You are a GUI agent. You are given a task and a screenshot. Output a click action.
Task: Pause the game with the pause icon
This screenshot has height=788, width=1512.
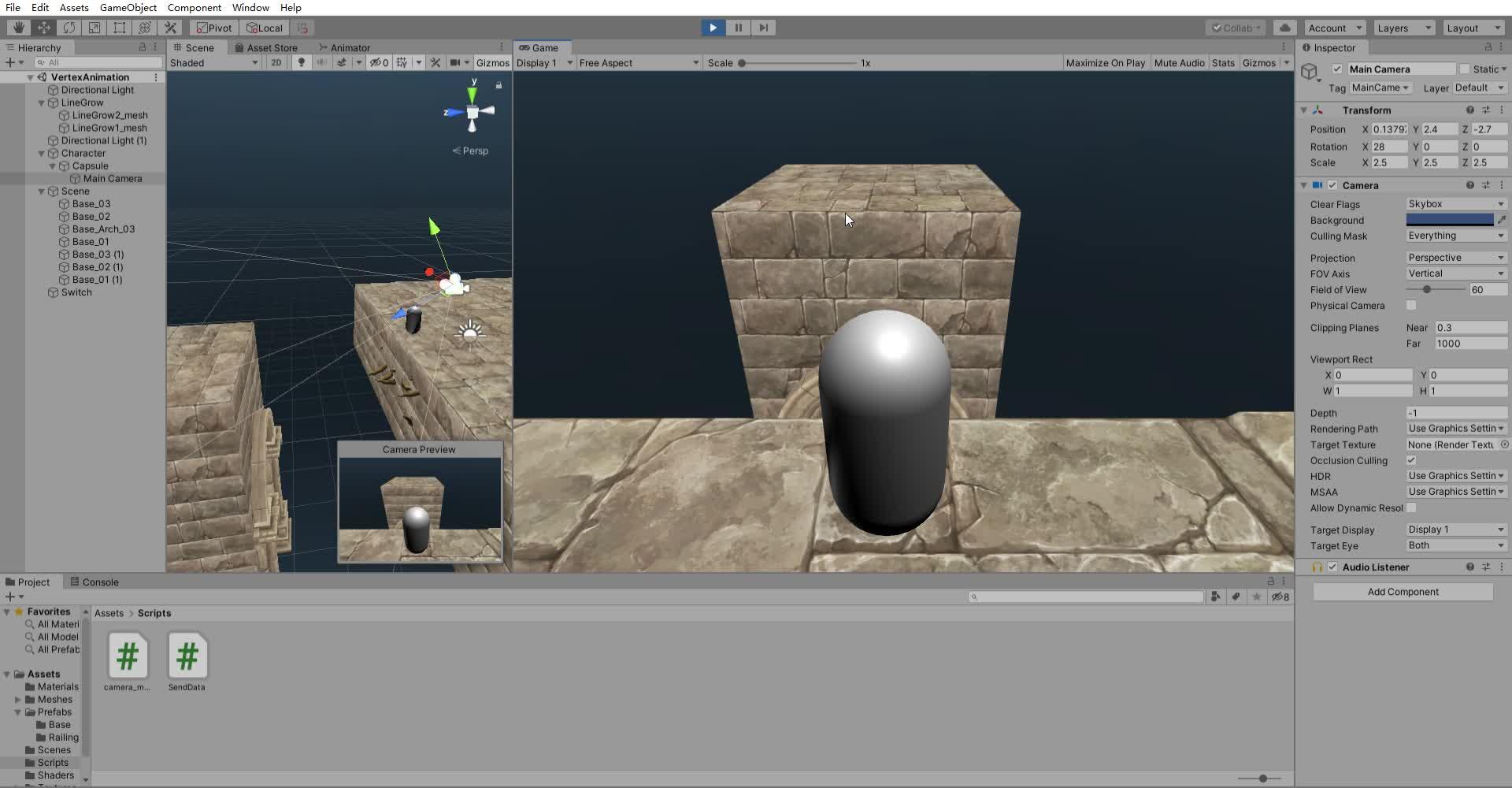738,28
